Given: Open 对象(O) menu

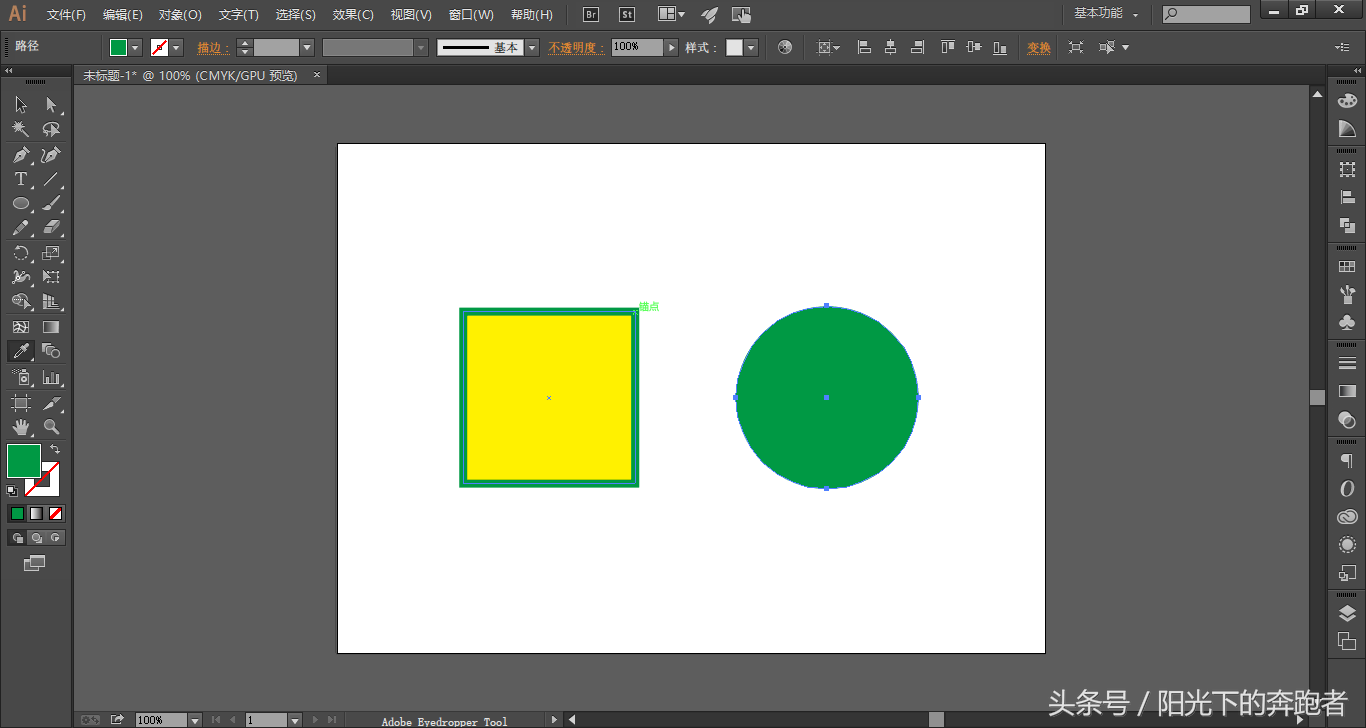Looking at the screenshot, I should (x=180, y=14).
